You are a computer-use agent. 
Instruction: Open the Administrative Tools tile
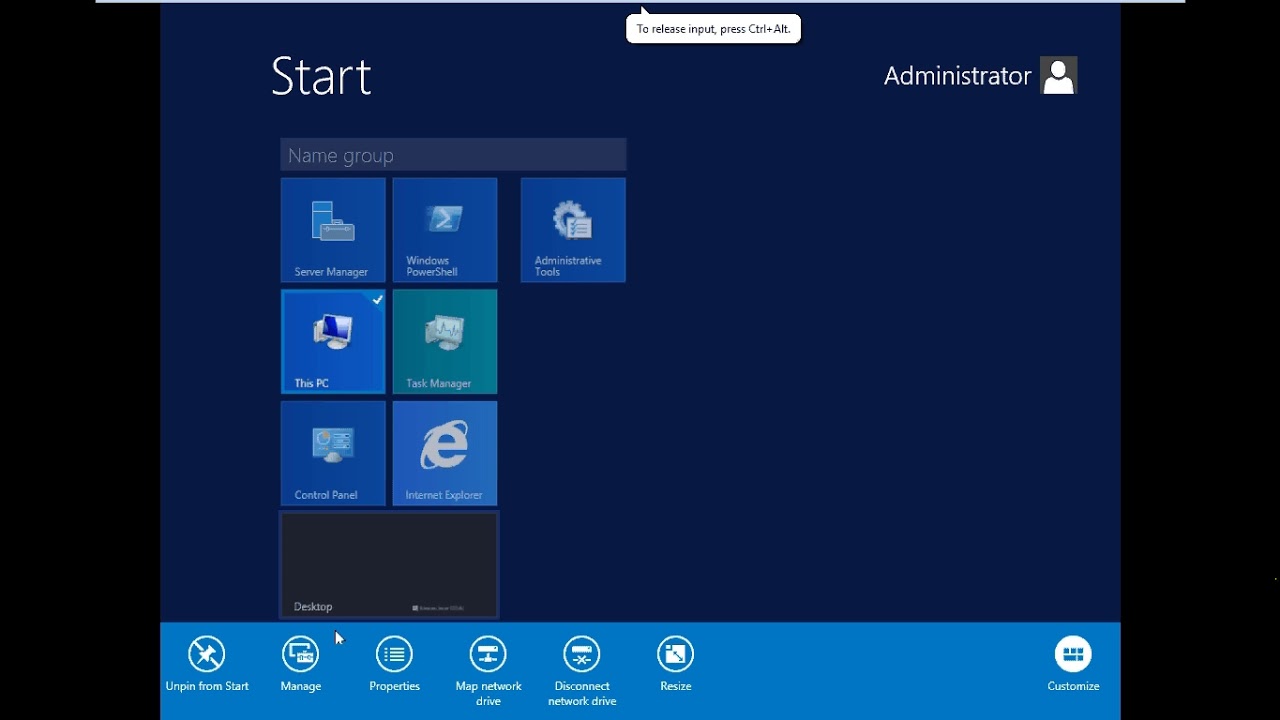[x=573, y=230]
